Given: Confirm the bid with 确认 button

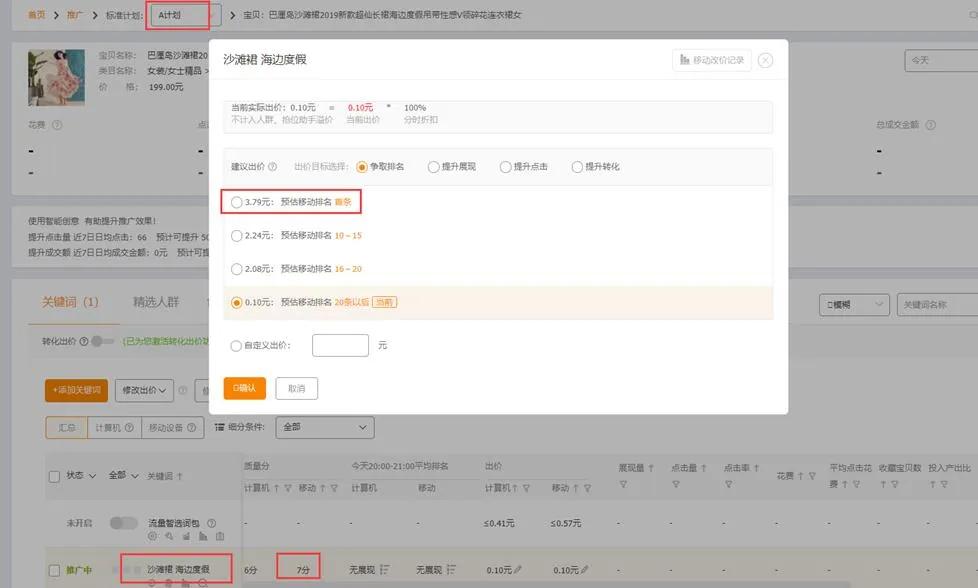Looking at the screenshot, I should (244, 388).
